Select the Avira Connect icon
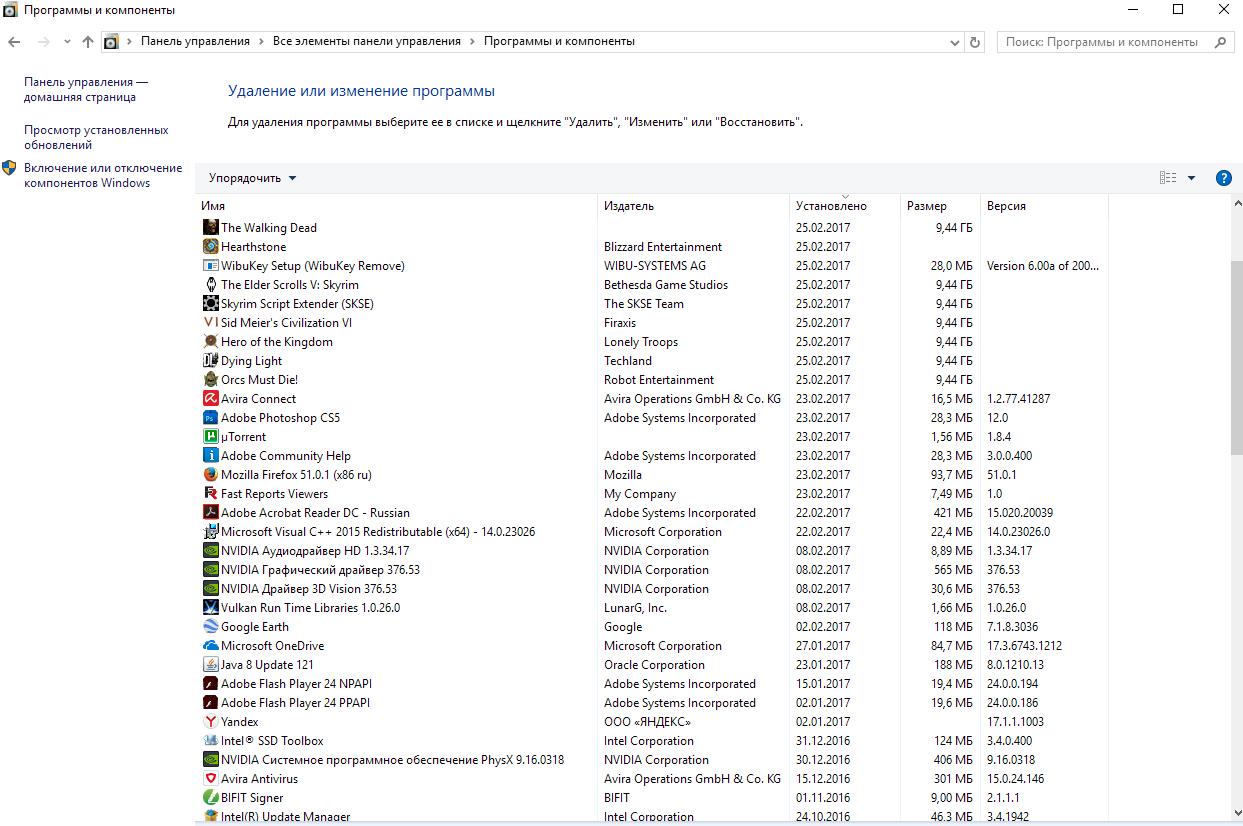1243x826 pixels. [211, 399]
